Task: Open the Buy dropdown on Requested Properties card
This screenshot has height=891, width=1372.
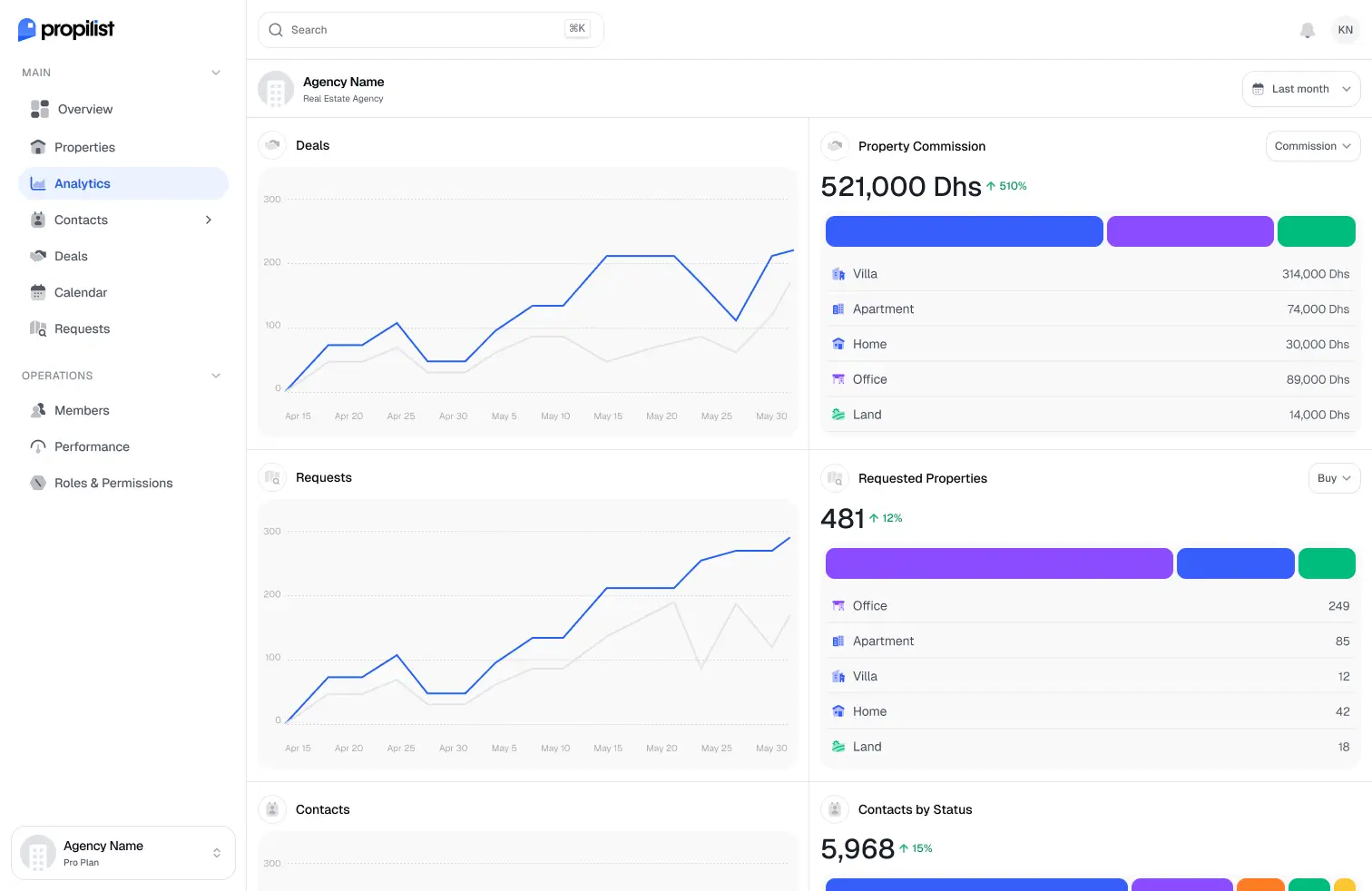Action: (1333, 478)
